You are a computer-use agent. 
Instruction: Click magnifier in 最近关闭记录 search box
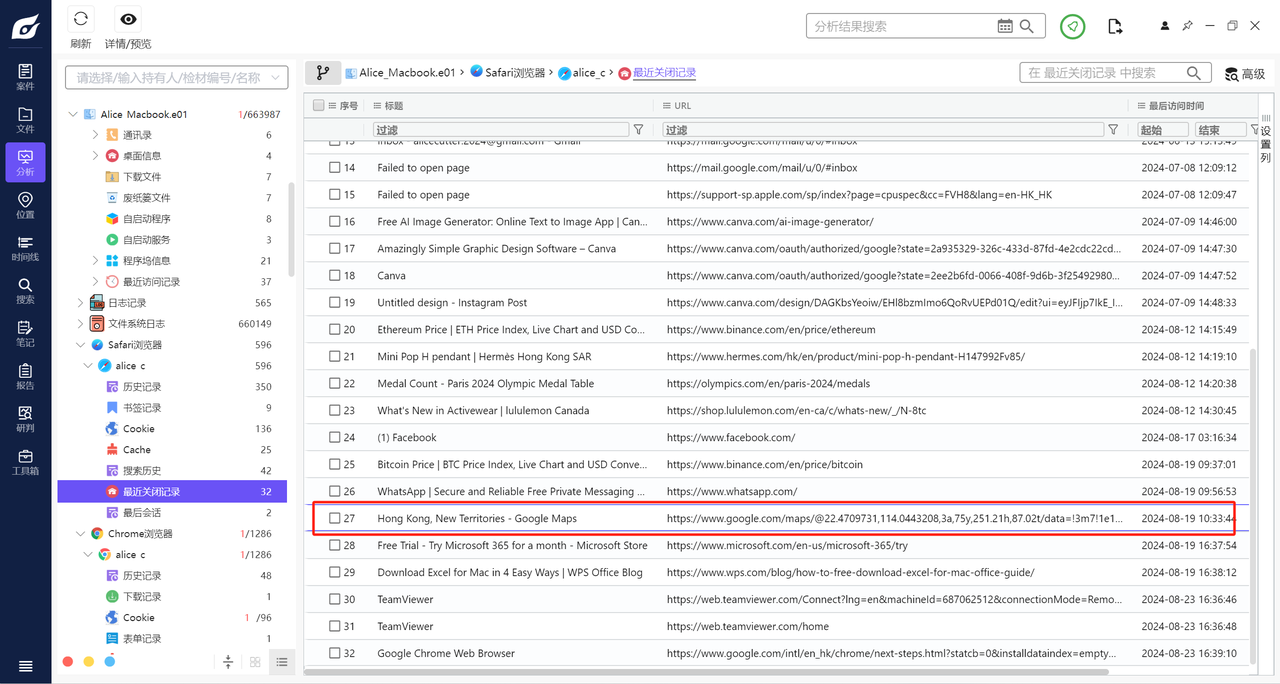click(1193, 73)
